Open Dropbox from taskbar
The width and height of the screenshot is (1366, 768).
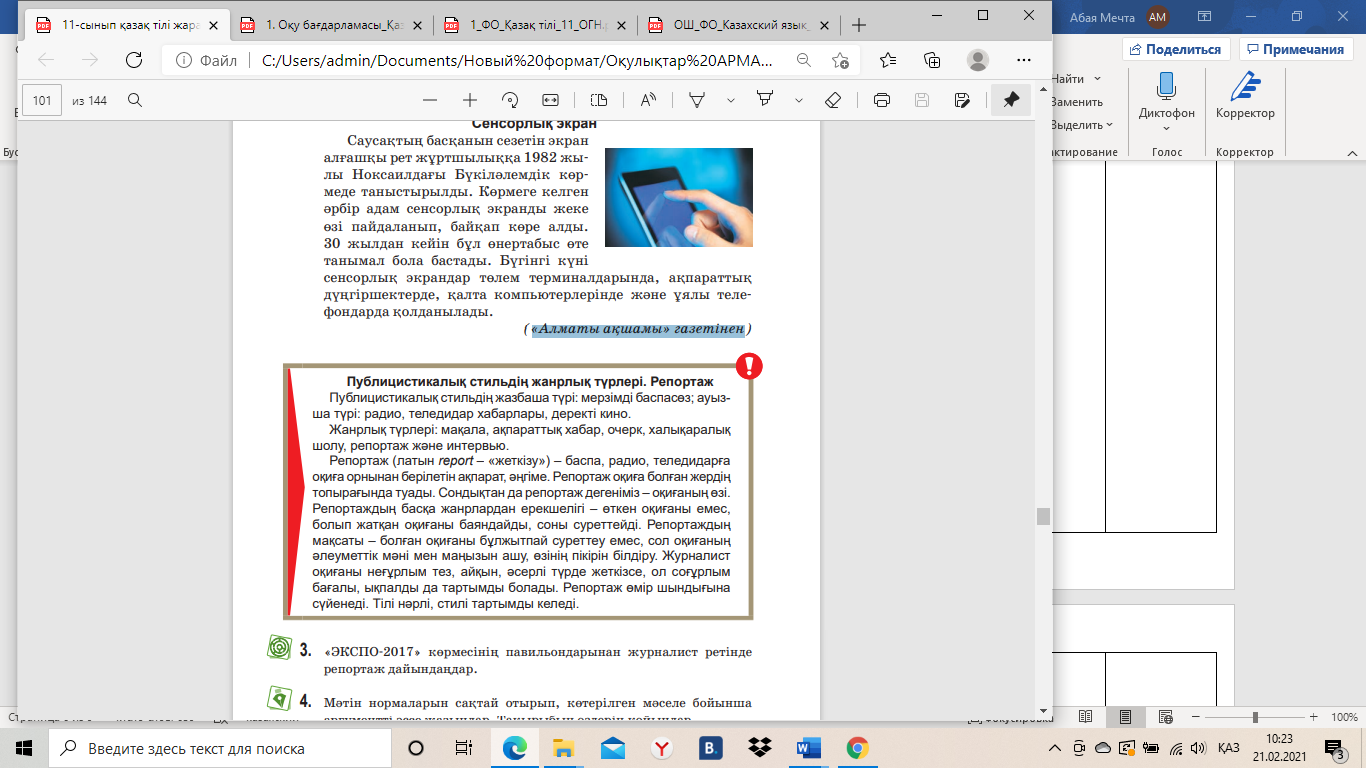click(x=760, y=748)
